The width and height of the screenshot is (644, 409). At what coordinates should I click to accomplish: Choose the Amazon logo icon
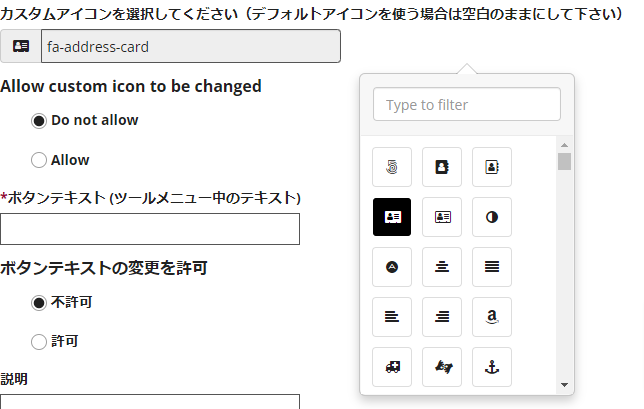[x=492, y=317]
